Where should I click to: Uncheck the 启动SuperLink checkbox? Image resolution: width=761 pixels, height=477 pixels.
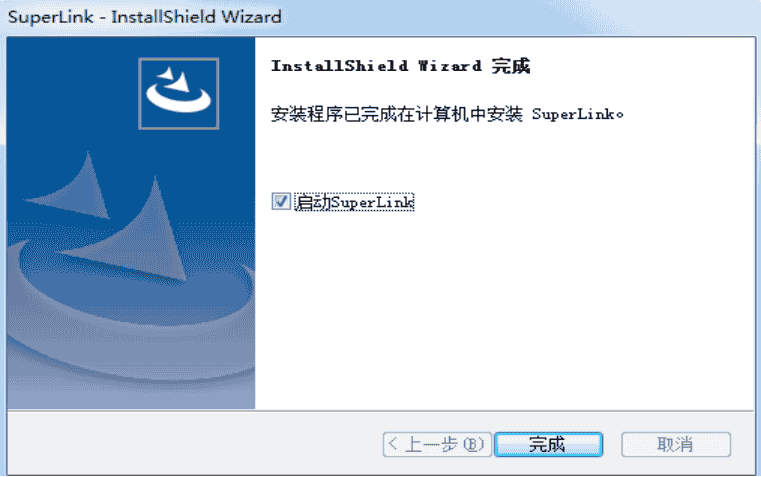281,201
